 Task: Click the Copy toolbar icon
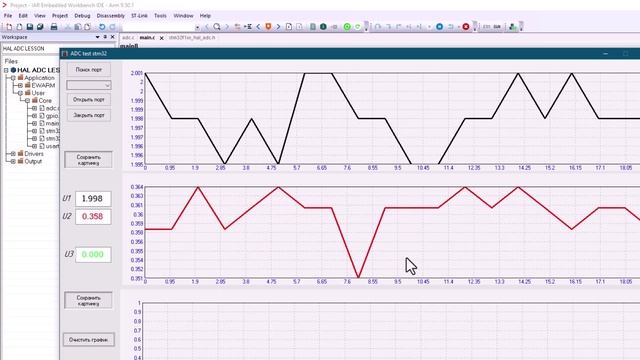coord(78,27)
